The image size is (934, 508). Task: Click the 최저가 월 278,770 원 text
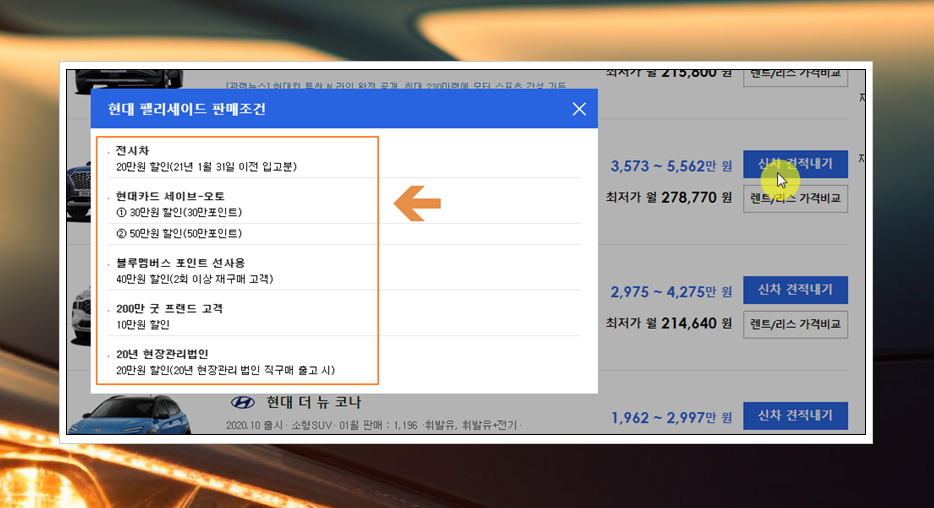click(669, 198)
